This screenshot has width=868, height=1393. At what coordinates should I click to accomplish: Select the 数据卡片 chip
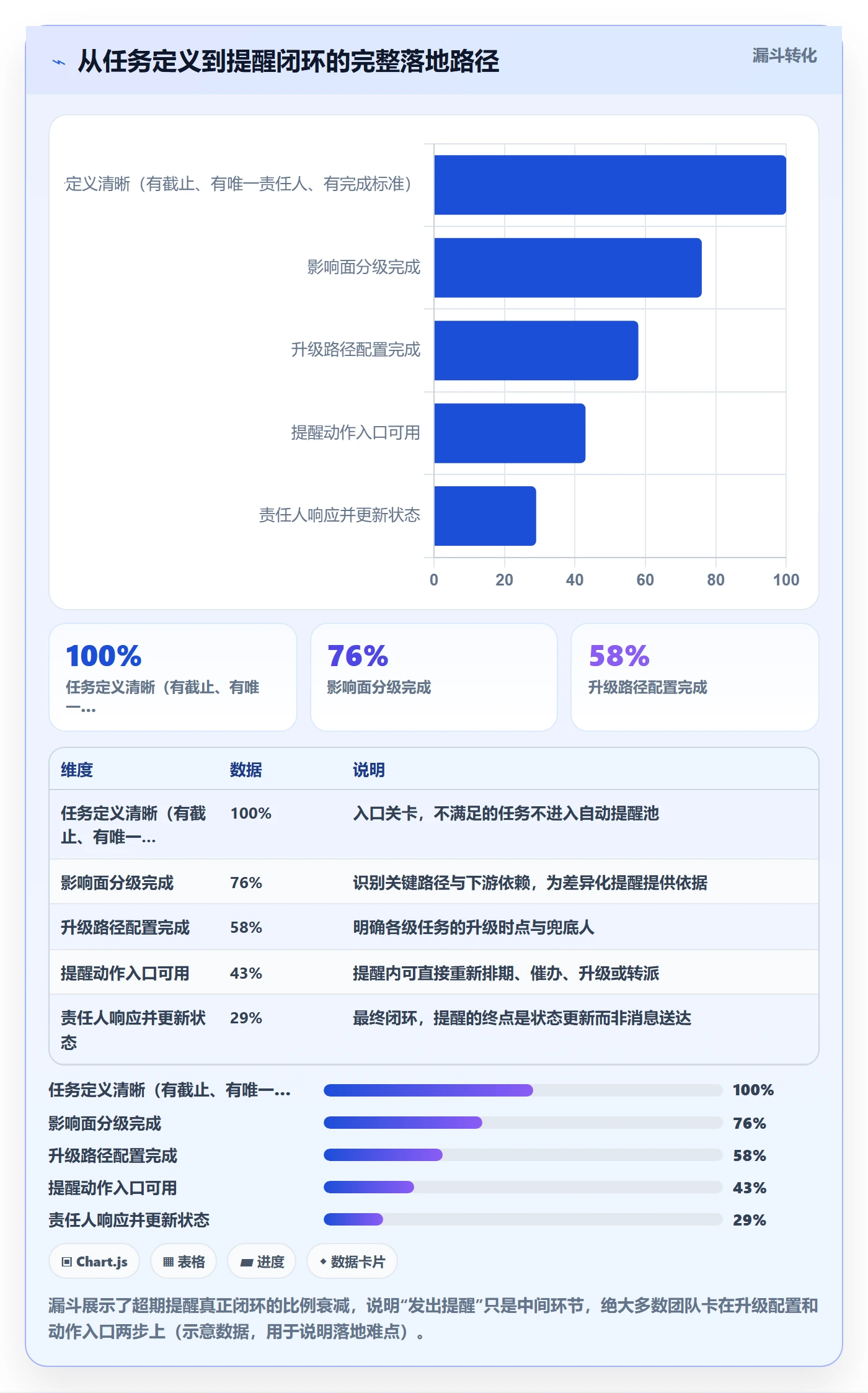click(352, 1262)
